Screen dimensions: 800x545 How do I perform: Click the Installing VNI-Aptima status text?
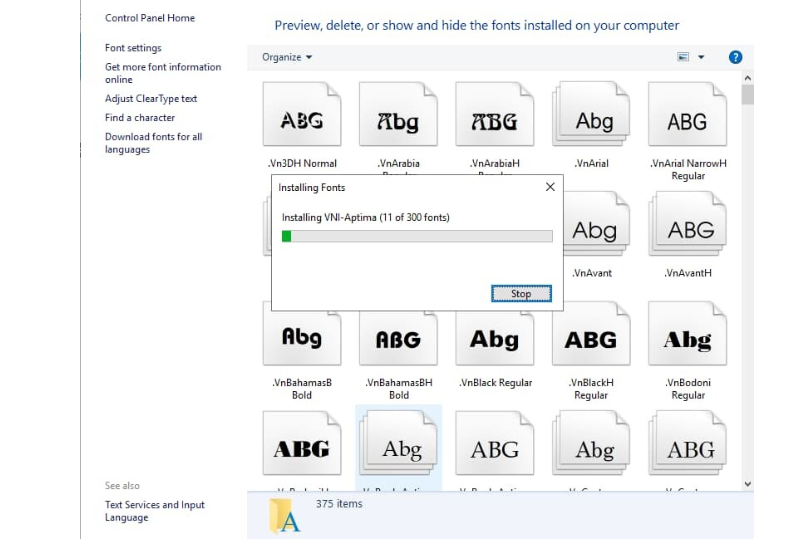tap(365, 217)
